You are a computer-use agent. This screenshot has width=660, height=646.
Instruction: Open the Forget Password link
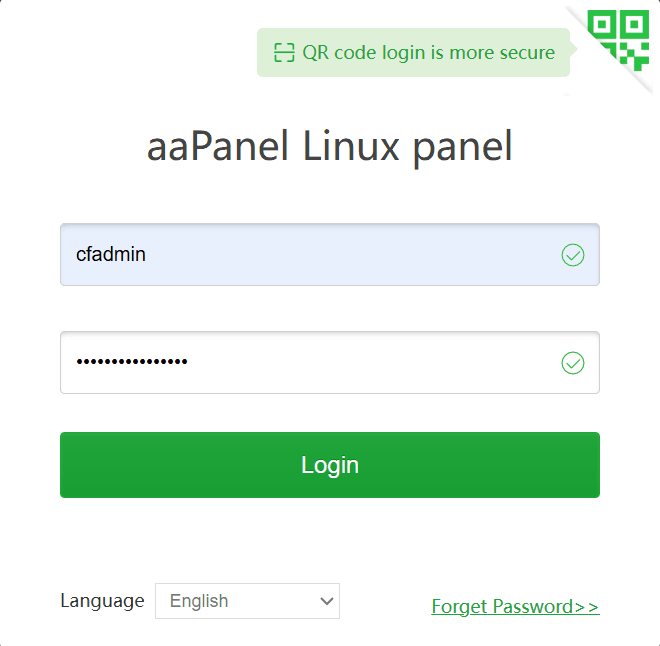click(x=515, y=607)
